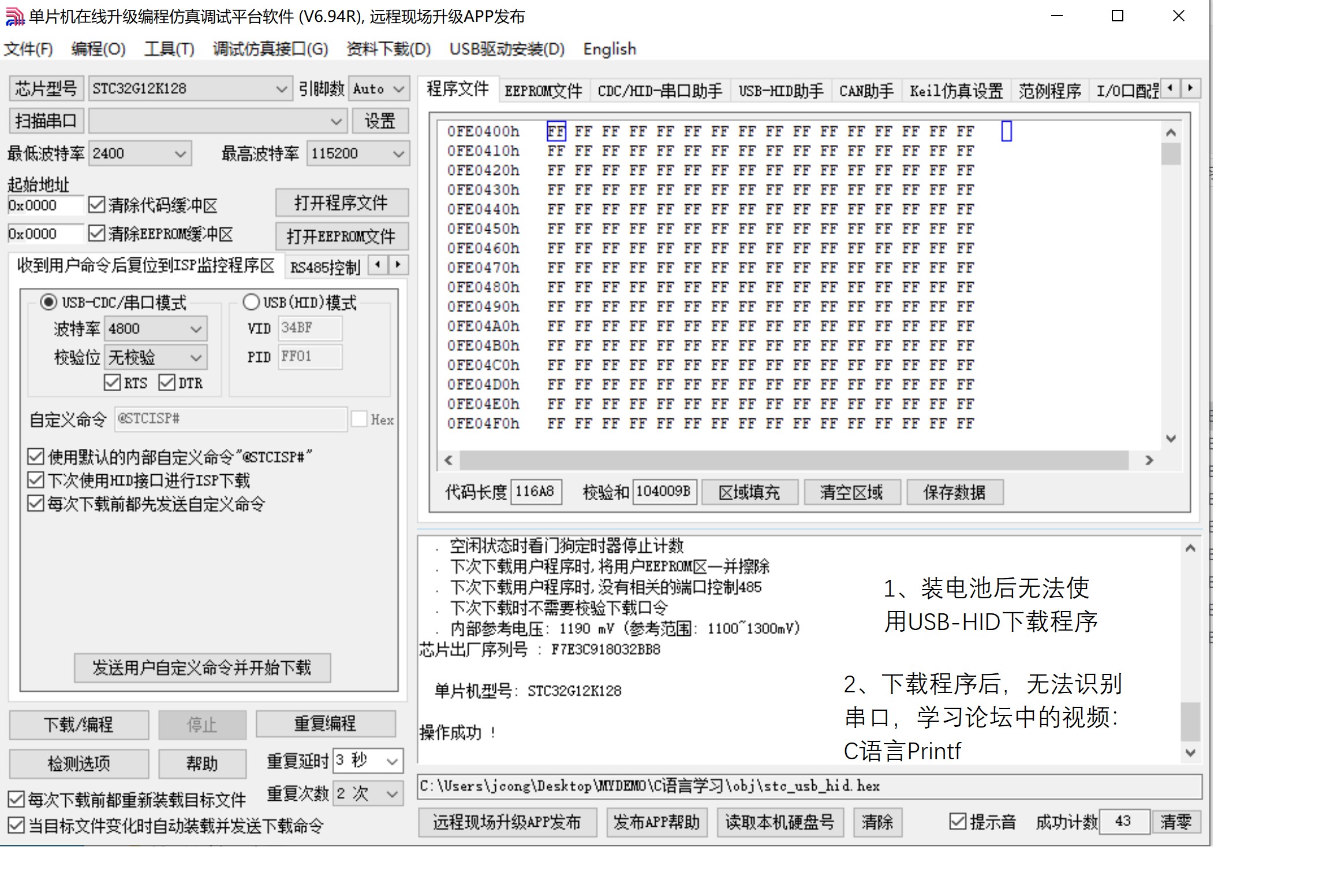The height and width of the screenshot is (896, 1330).
Task: Toggle DTR checkbox
Action: (x=167, y=383)
